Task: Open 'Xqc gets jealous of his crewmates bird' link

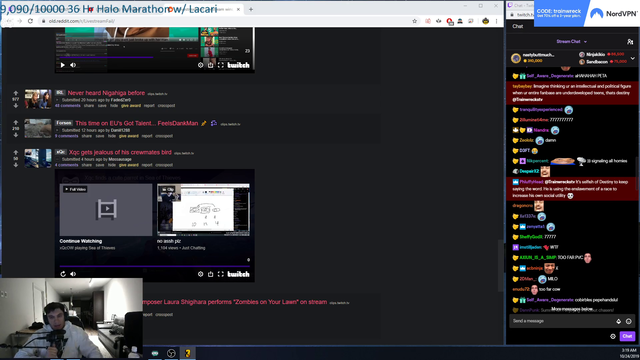Action: point(120,152)
